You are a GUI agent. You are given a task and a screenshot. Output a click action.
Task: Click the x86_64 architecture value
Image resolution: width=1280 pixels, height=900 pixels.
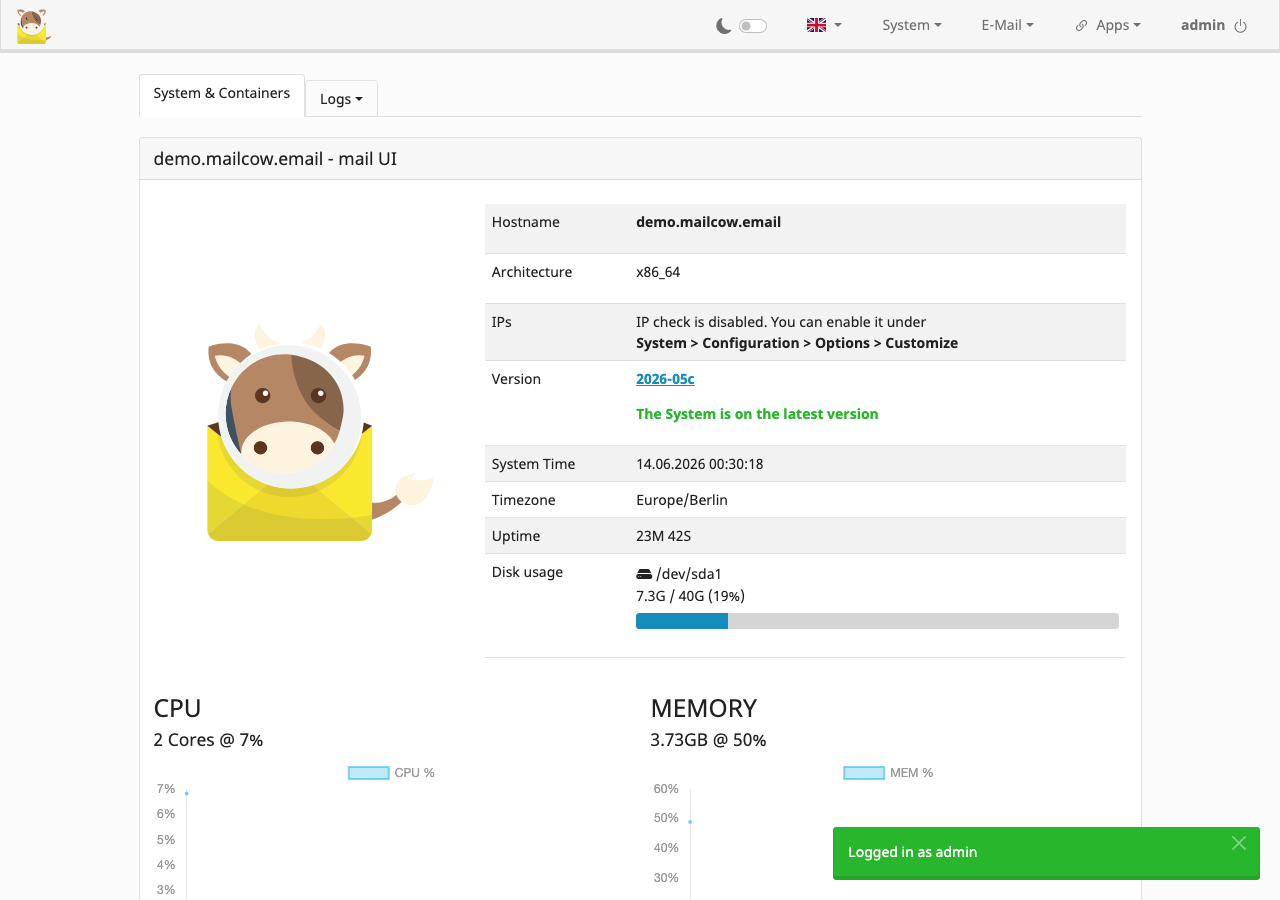tap(658, 272)
